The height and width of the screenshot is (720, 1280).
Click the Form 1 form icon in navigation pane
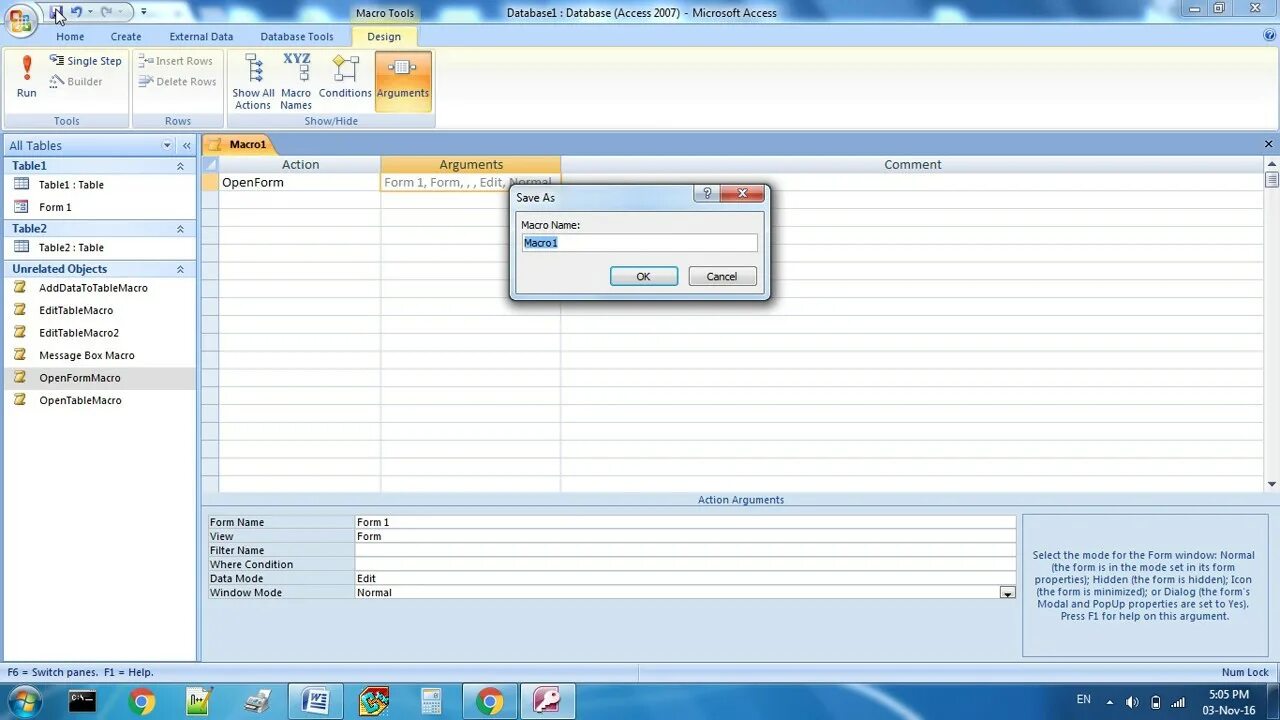pyautogui.click(x=20, y=207)
